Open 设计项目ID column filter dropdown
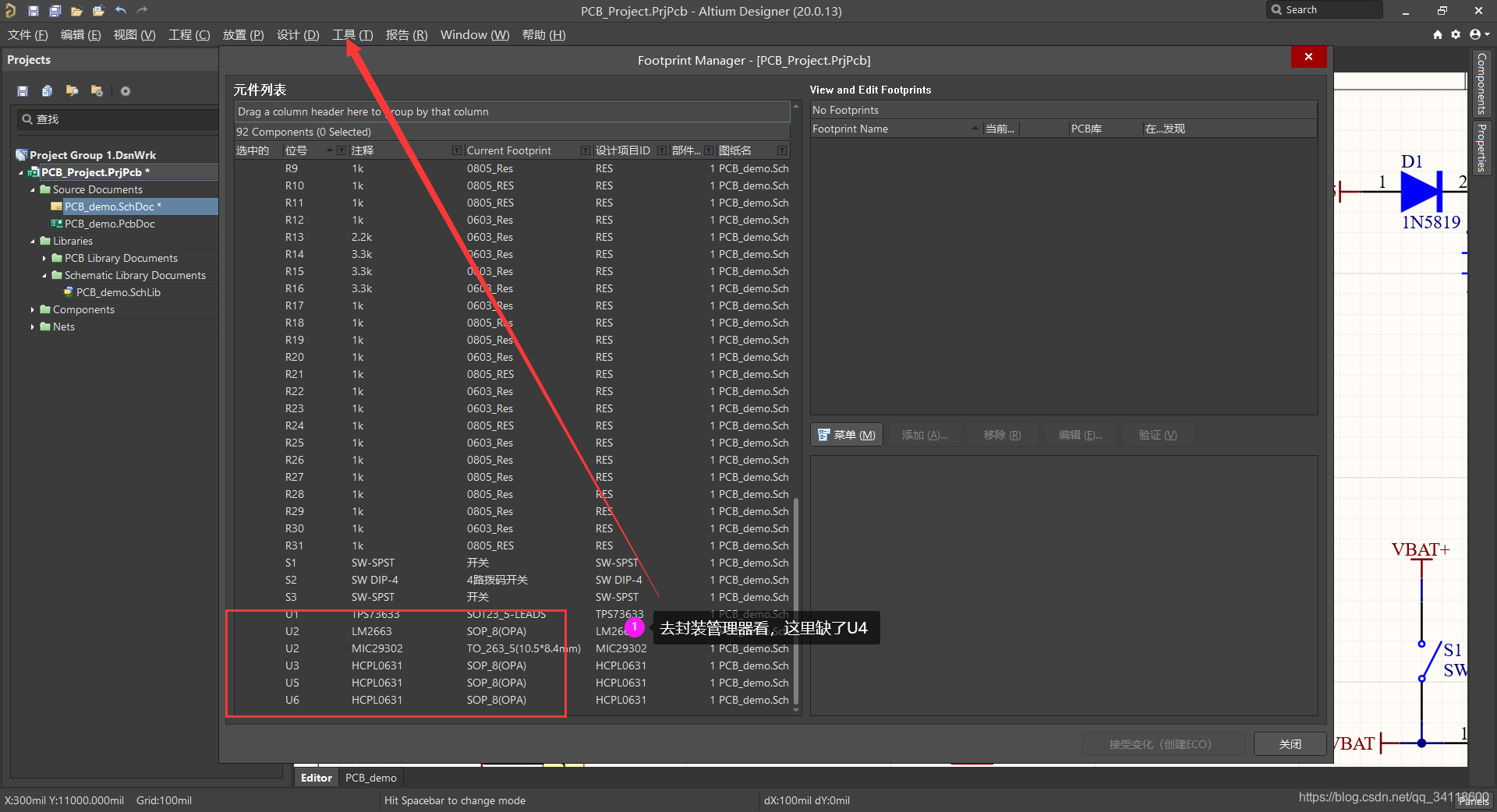The height and width of the screenshot is (812, 1497). [x=662, y=150]
